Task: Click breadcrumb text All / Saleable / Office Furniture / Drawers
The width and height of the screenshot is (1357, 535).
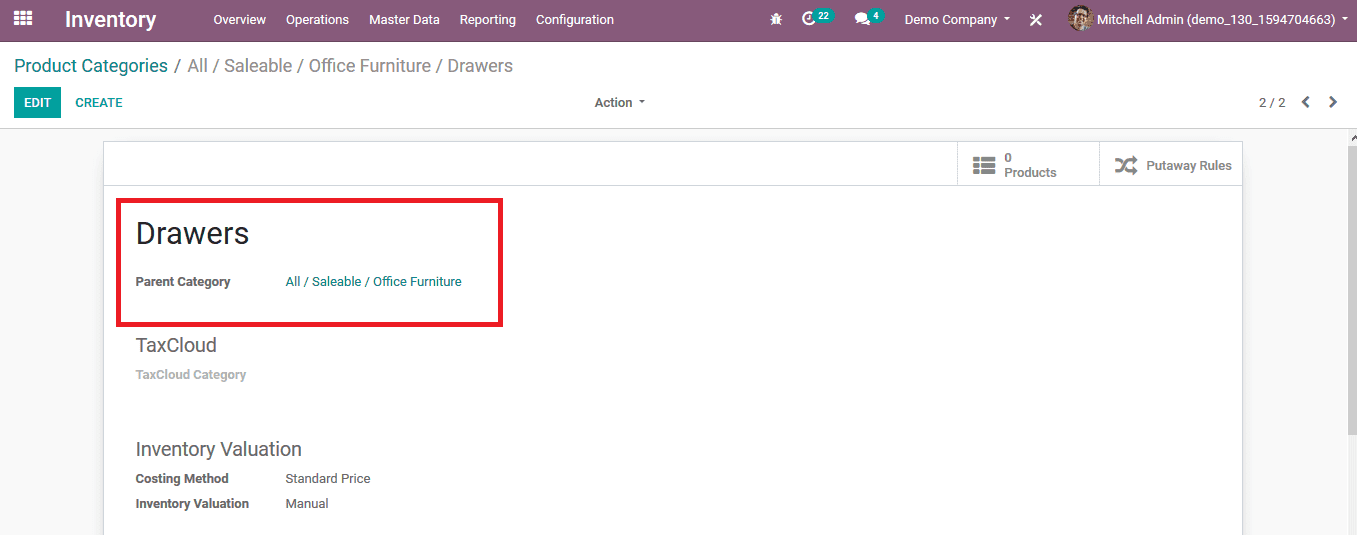Action: click(350, 66)
